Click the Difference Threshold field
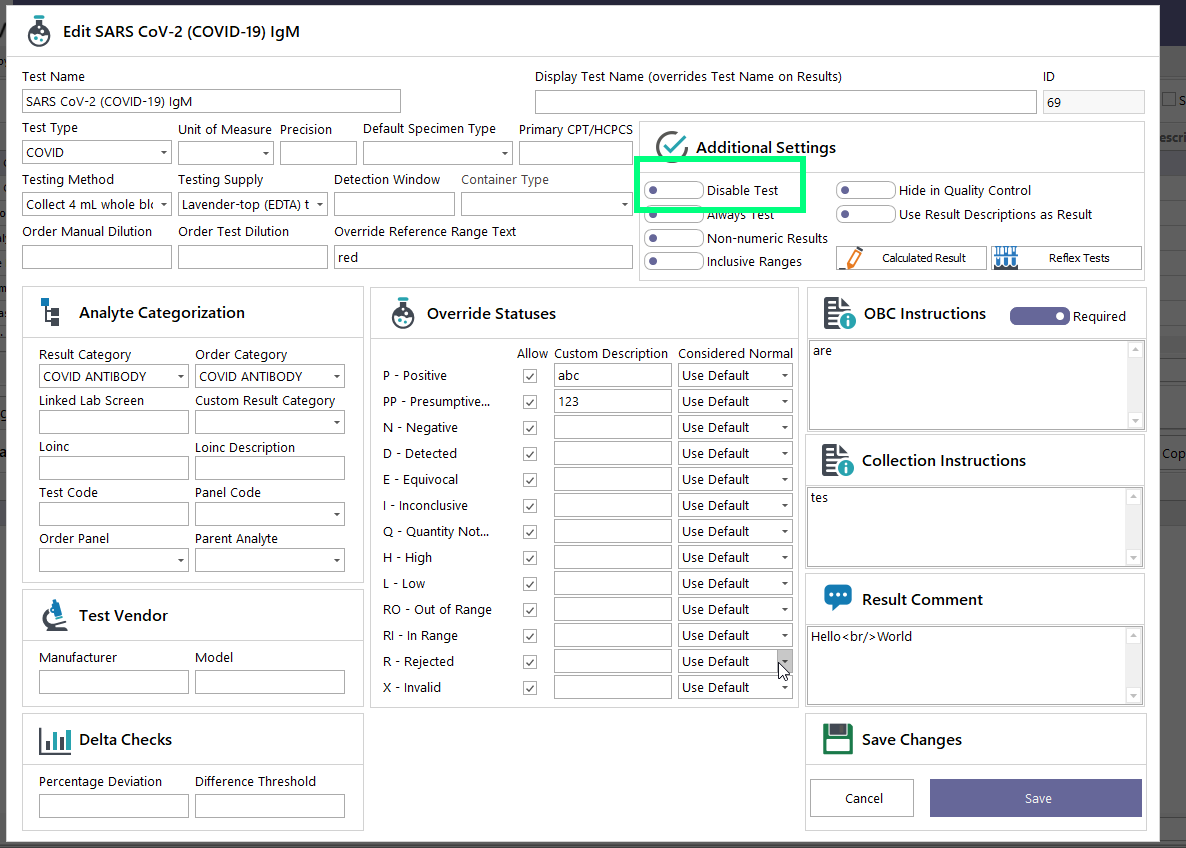The width and height of the screenshot is (1186, 848). coord(269,806)
